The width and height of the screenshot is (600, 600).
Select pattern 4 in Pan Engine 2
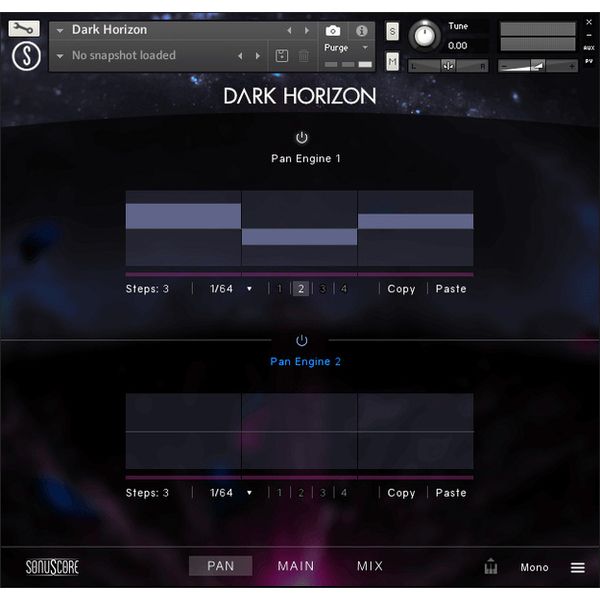coord(344,493)
